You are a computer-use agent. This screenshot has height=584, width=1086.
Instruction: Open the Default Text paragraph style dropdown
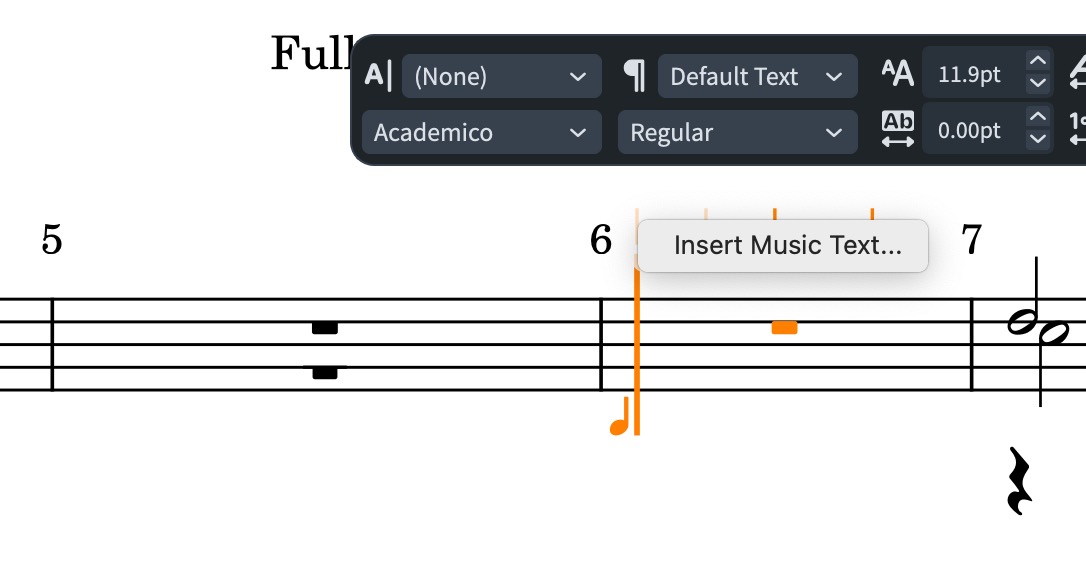(758, 76)
